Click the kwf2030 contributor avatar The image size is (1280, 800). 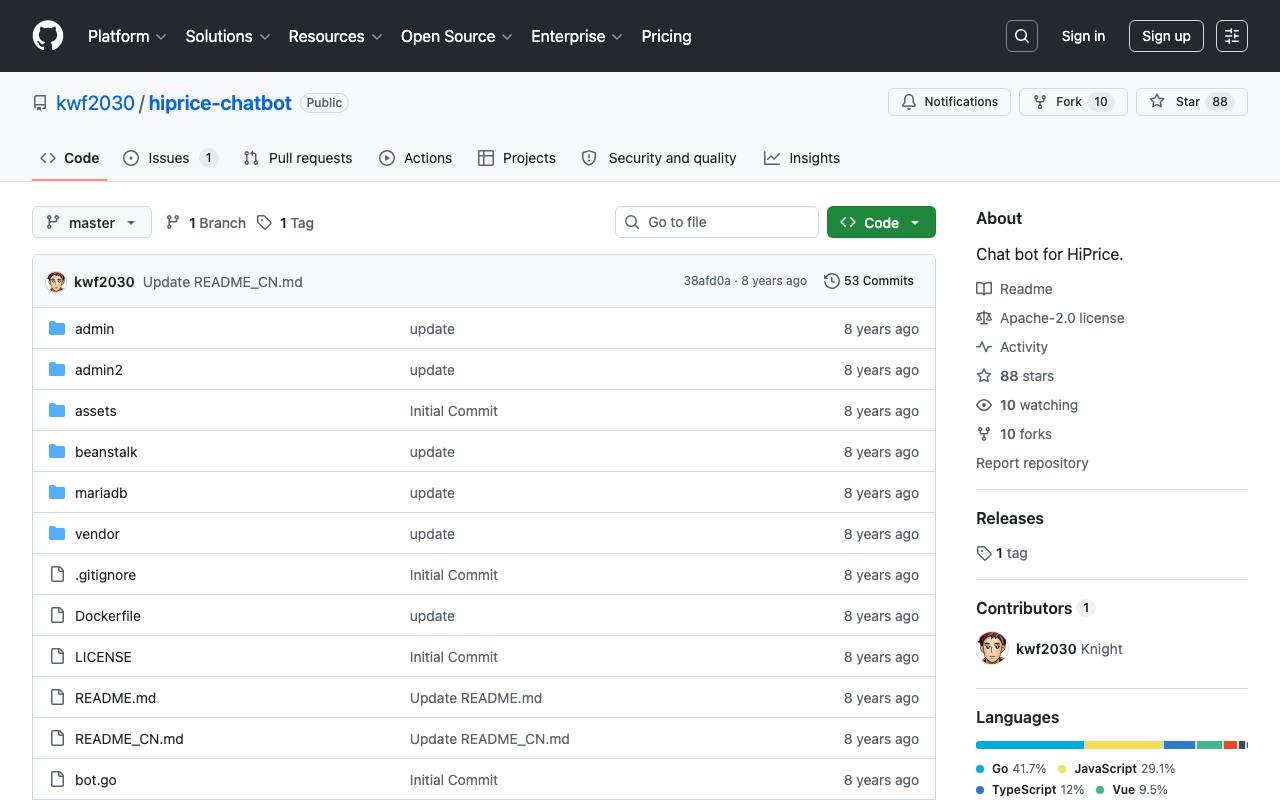pos(992,648)
